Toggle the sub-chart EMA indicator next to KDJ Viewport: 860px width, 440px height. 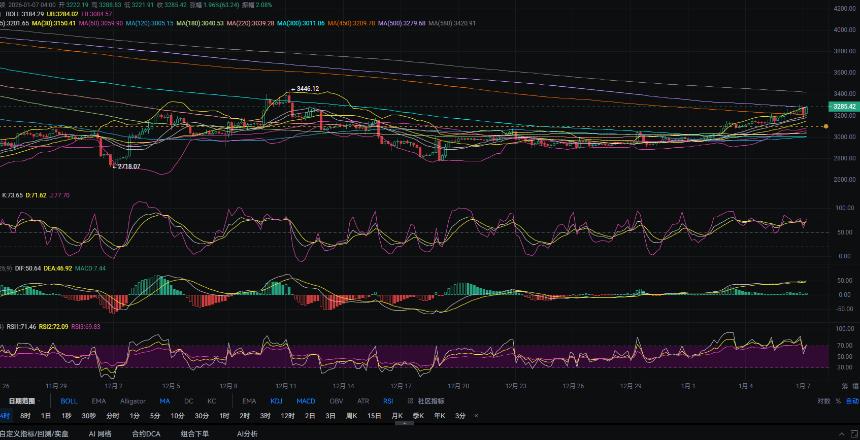(249, 401)
